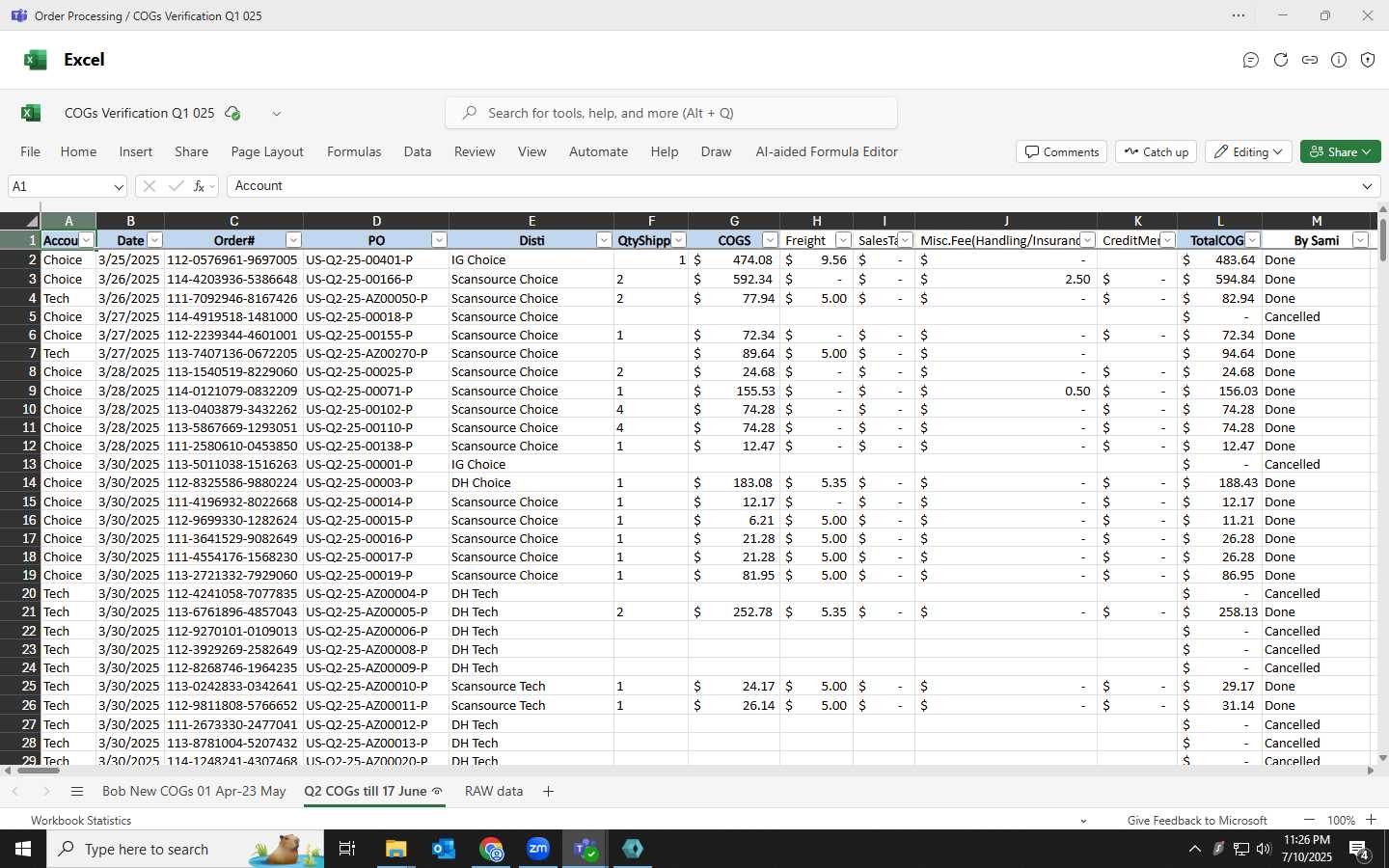Viewport: 1389px width, 868px height.
Task: Click the volume icon in system tray
Action: coord(1264,849)
